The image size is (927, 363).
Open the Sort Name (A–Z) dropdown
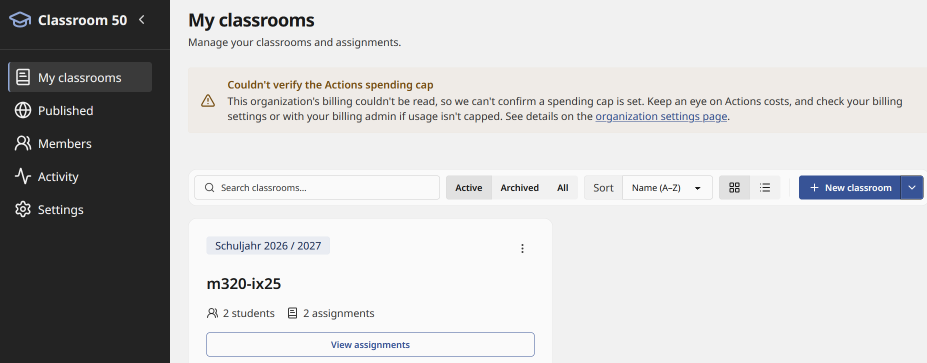click(x=667, y=187)
